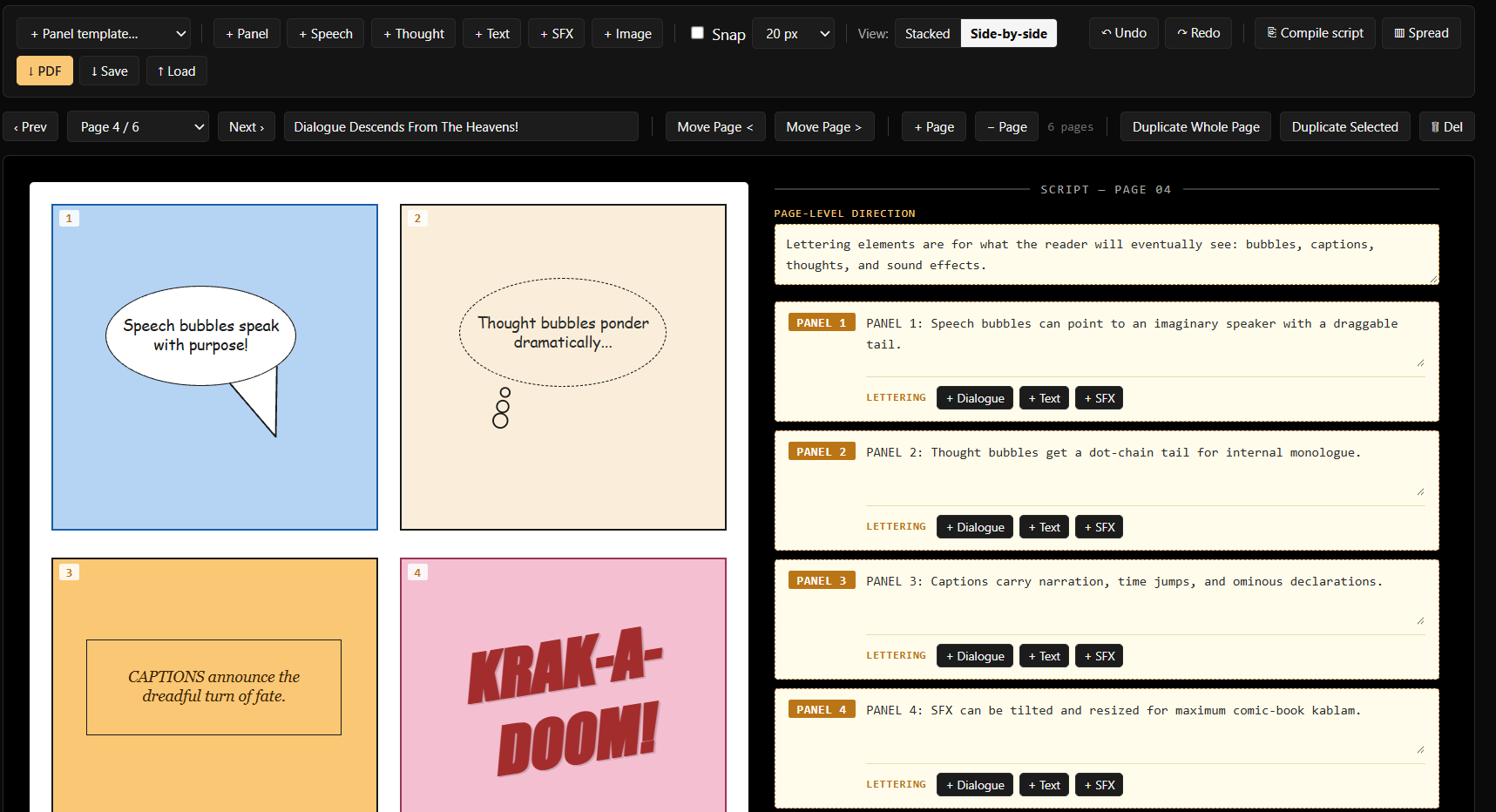Add SFX lettering to Panel 1
Screen dimensions: 1496x812
pyautogui.click(x=1099, y=398)
